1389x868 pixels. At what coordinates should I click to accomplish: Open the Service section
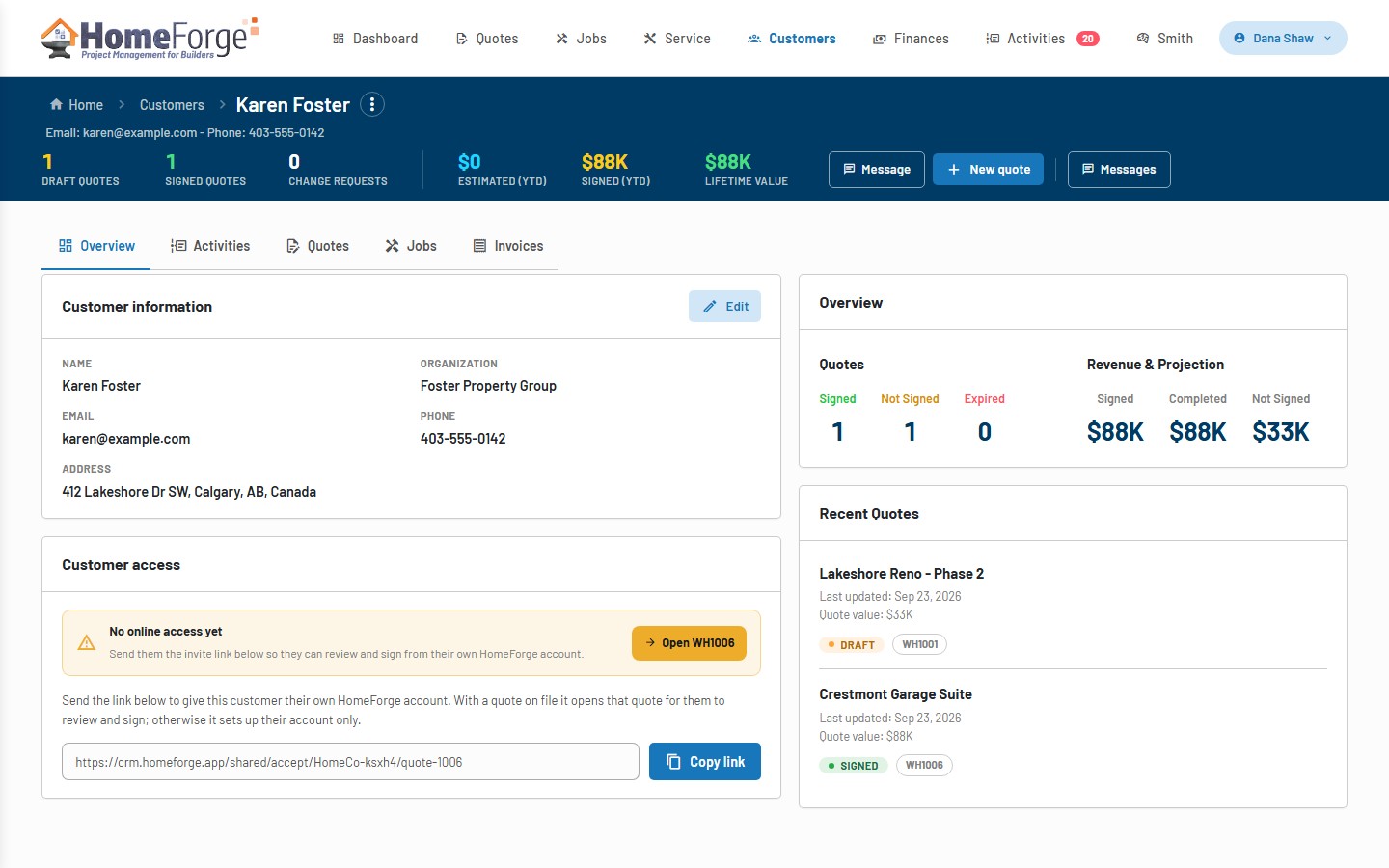(677, 39)
